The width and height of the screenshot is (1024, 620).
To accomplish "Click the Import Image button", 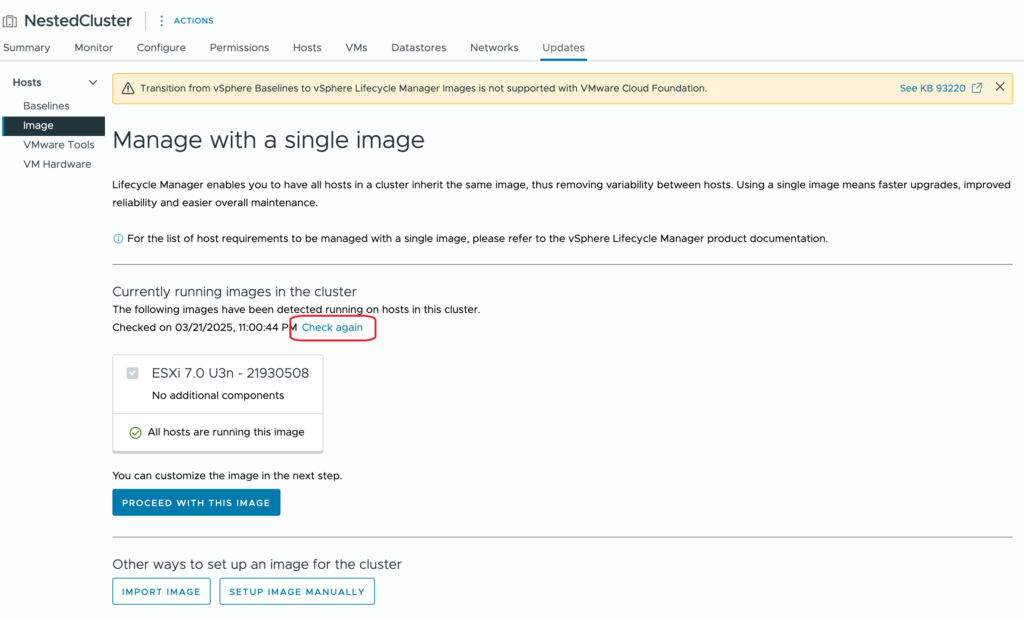I will click(161, 591).
